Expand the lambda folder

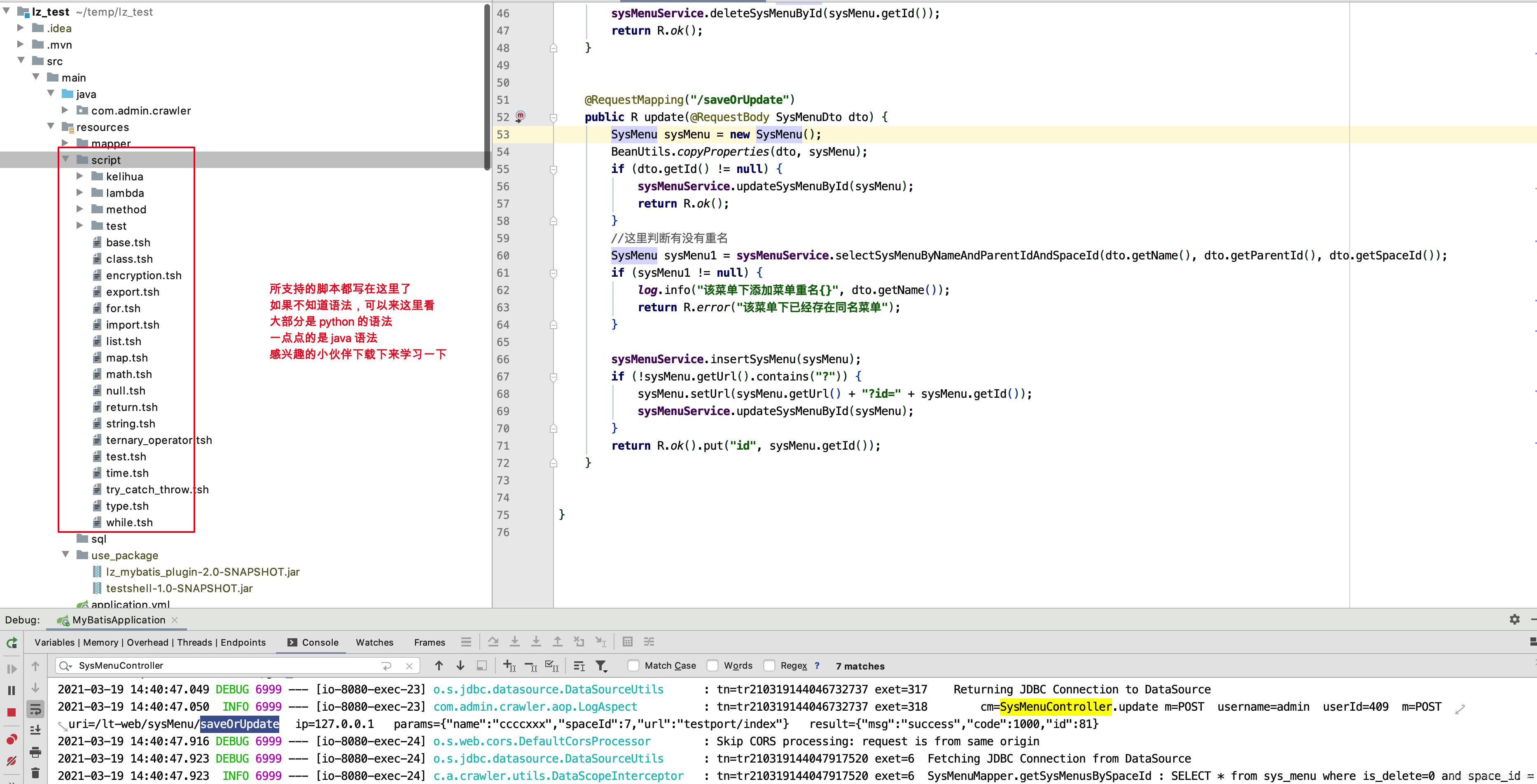80,192
